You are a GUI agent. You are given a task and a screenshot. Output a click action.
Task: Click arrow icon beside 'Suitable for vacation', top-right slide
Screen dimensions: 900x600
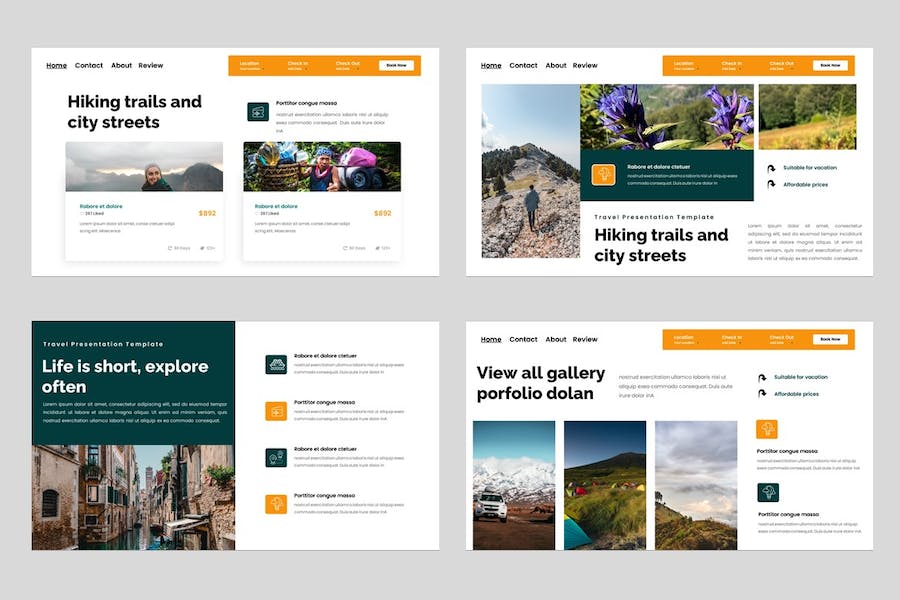point(770,168)
